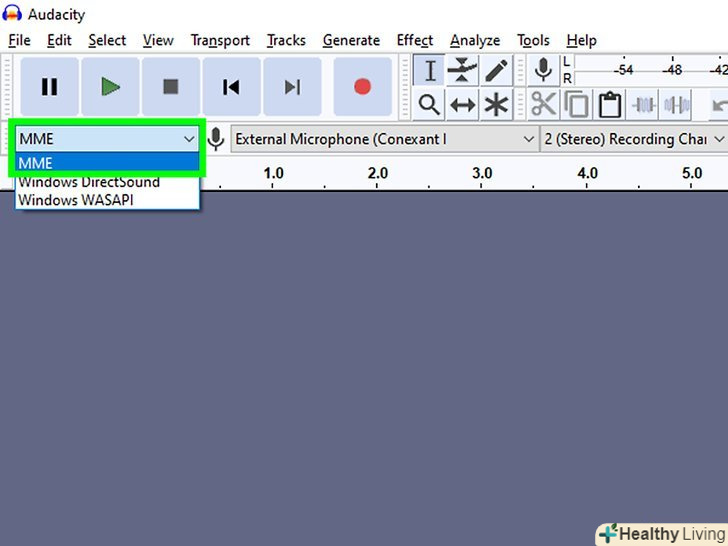Stop playback with the Stop button
Viewport: 728px width, 546px height.
(171, 87)
